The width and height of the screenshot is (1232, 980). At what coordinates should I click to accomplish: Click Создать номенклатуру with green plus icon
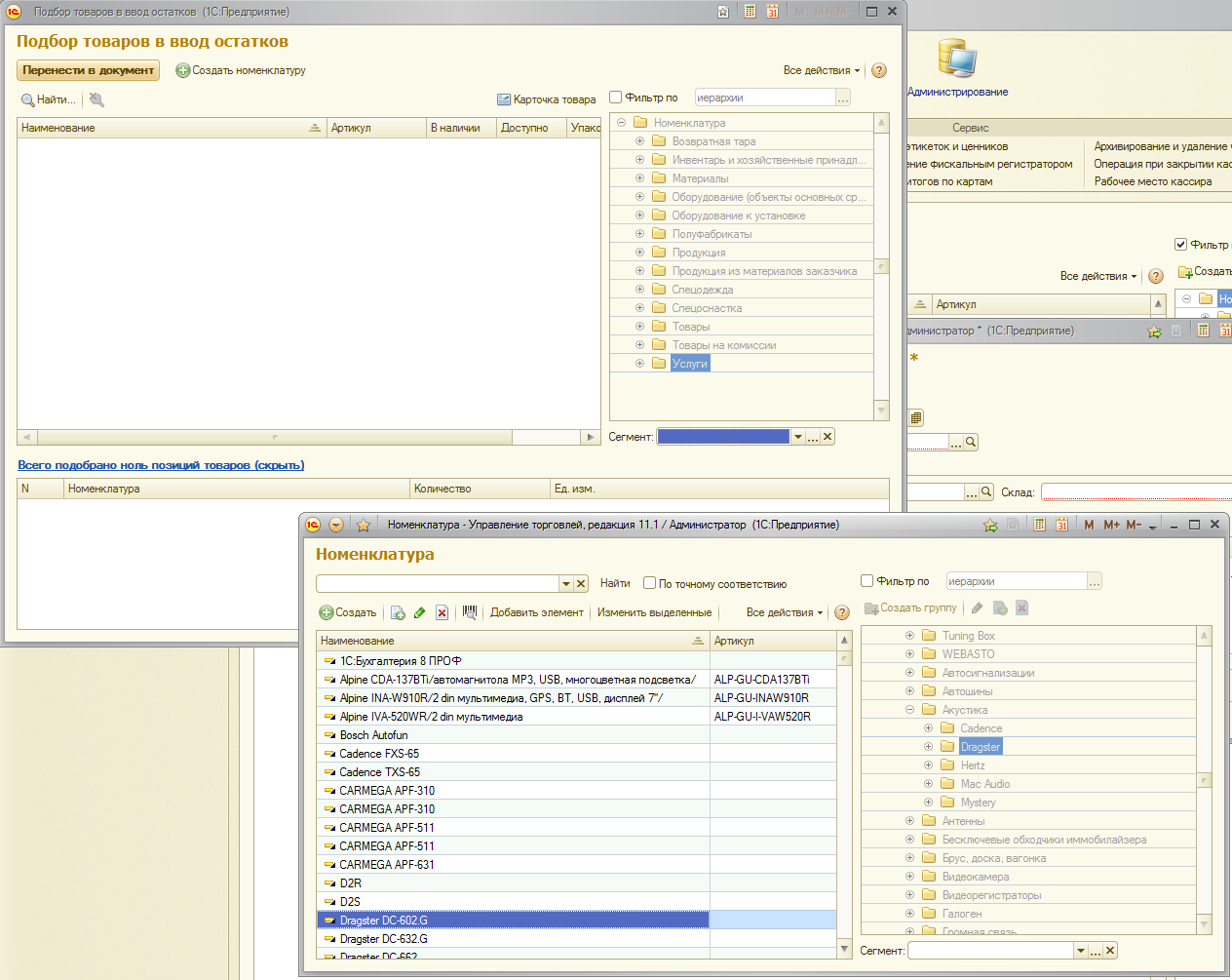point(241,70)
